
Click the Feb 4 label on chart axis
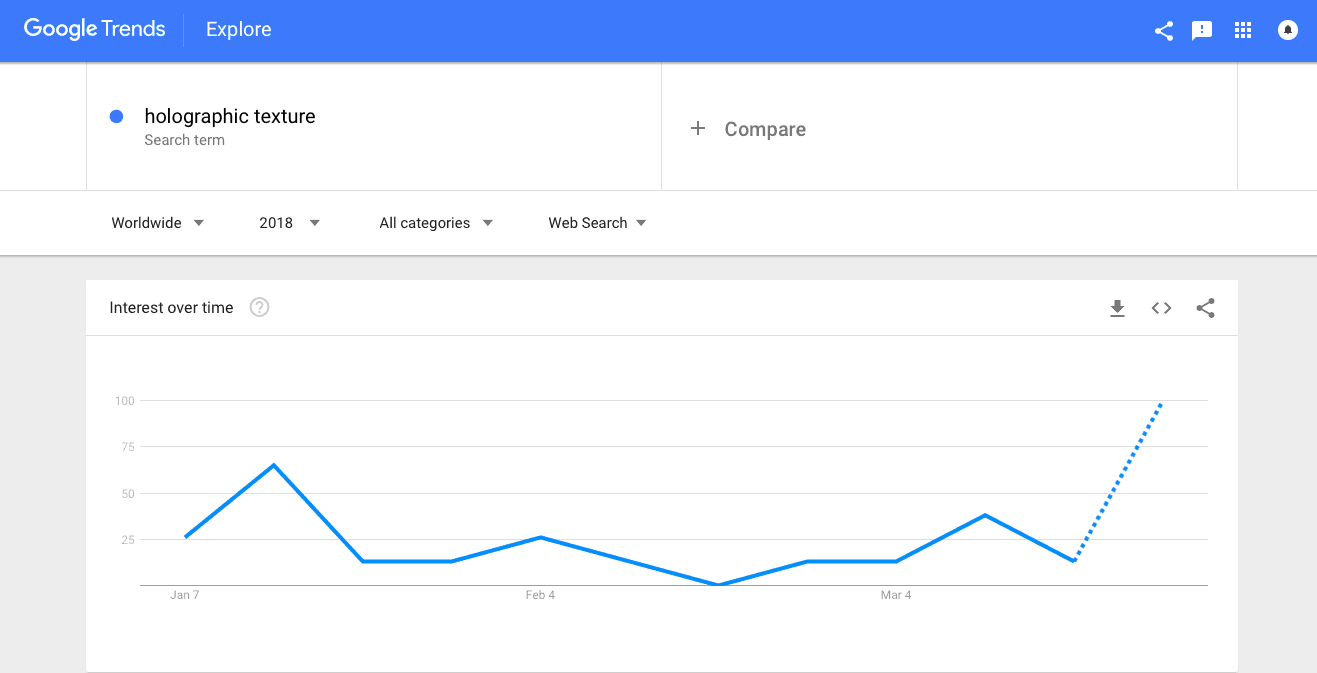540,595
